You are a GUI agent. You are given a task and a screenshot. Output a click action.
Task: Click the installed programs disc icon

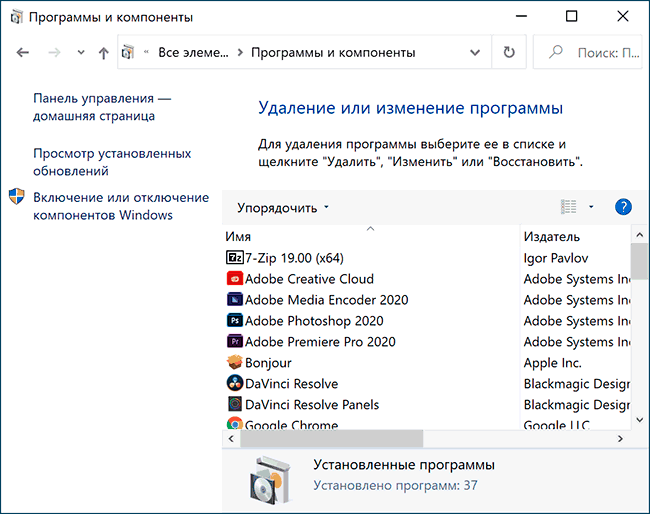tap(270, 480)
